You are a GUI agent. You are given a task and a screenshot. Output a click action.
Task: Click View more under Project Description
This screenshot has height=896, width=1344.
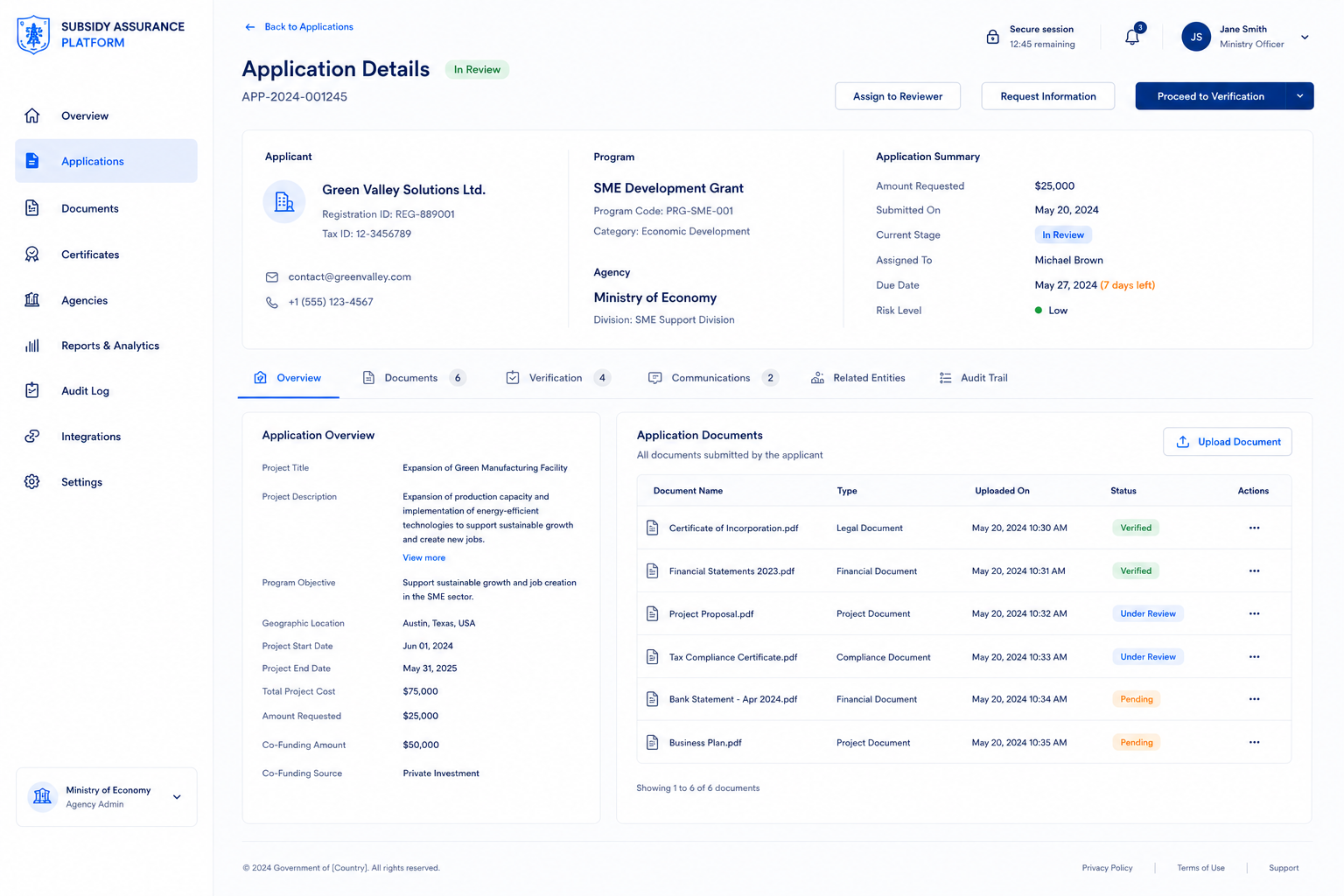424,557
